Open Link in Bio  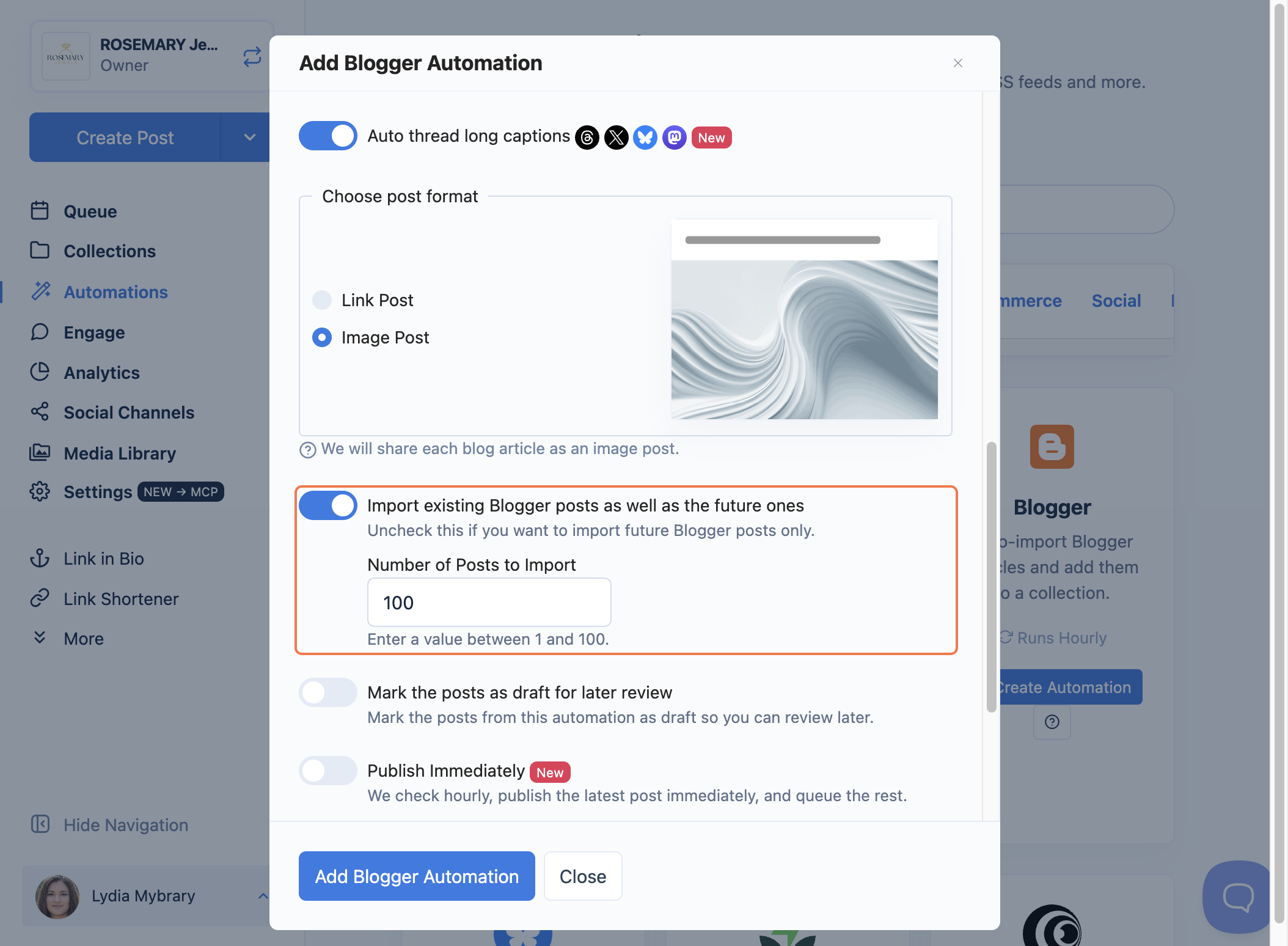[x=104, y=559]
